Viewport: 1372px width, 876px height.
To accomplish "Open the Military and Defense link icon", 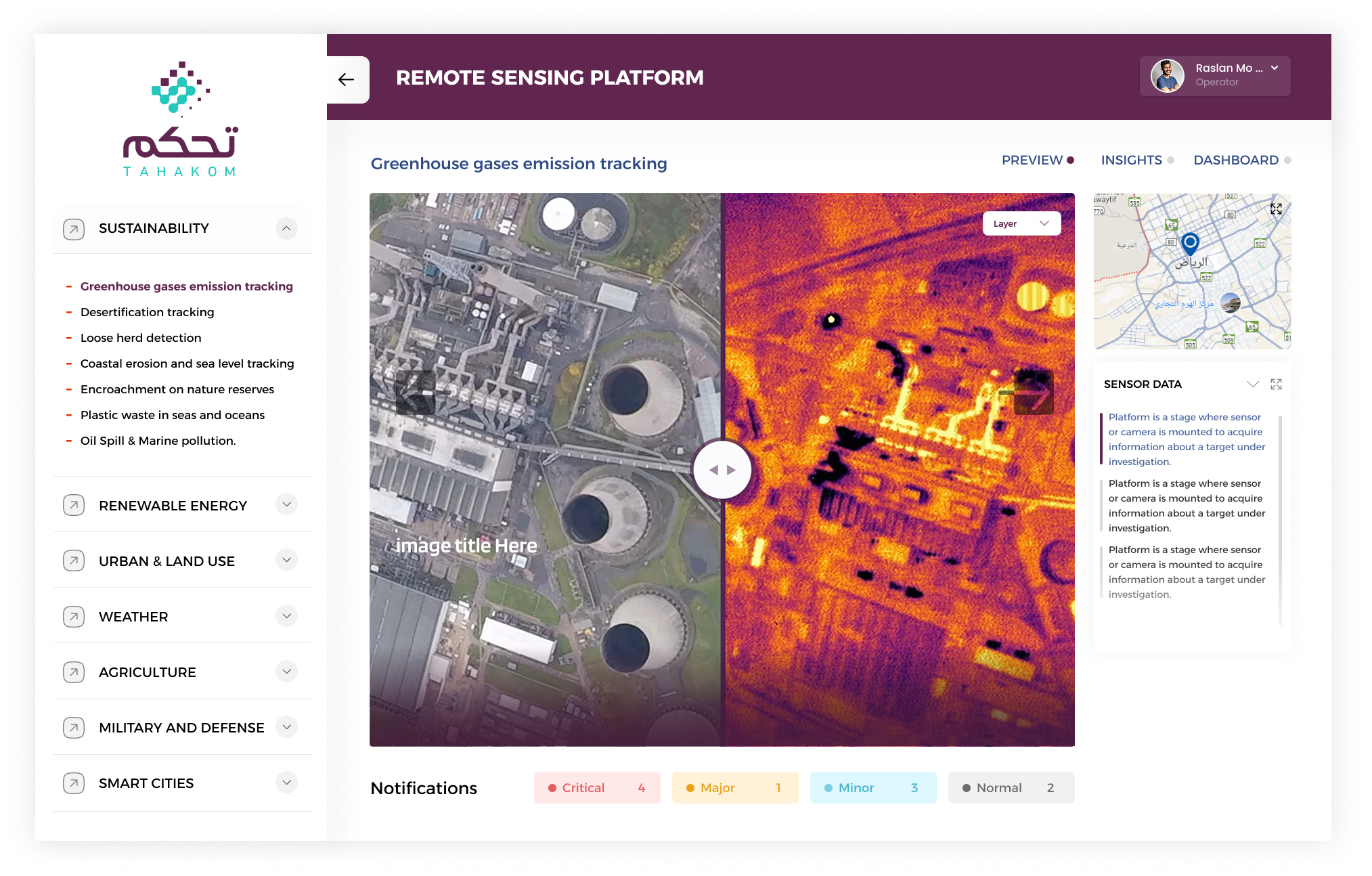I will (x=74, y=727).
